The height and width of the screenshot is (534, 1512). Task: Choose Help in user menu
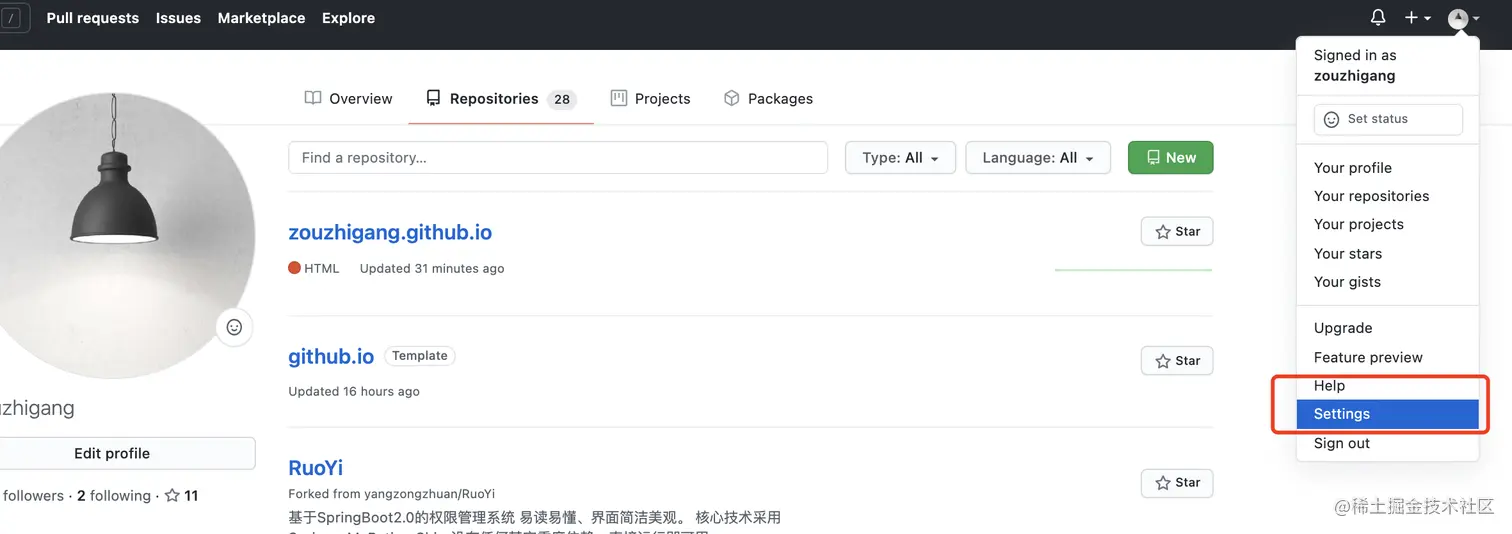(1388, 386)
